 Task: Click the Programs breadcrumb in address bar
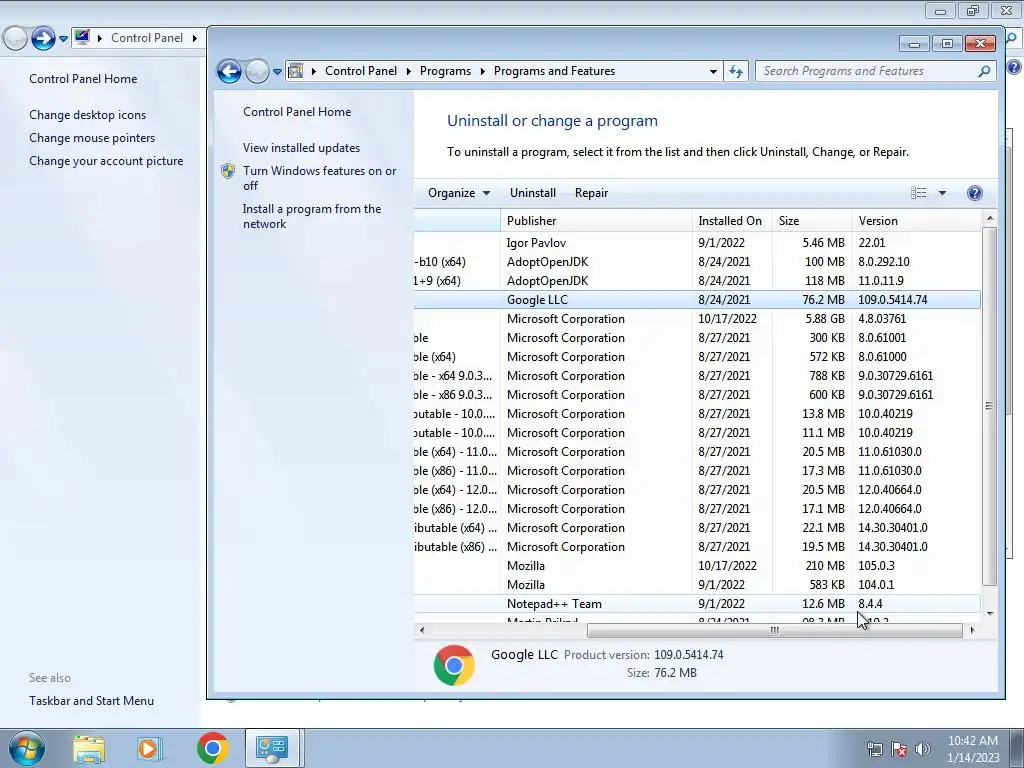click(445, 71)
